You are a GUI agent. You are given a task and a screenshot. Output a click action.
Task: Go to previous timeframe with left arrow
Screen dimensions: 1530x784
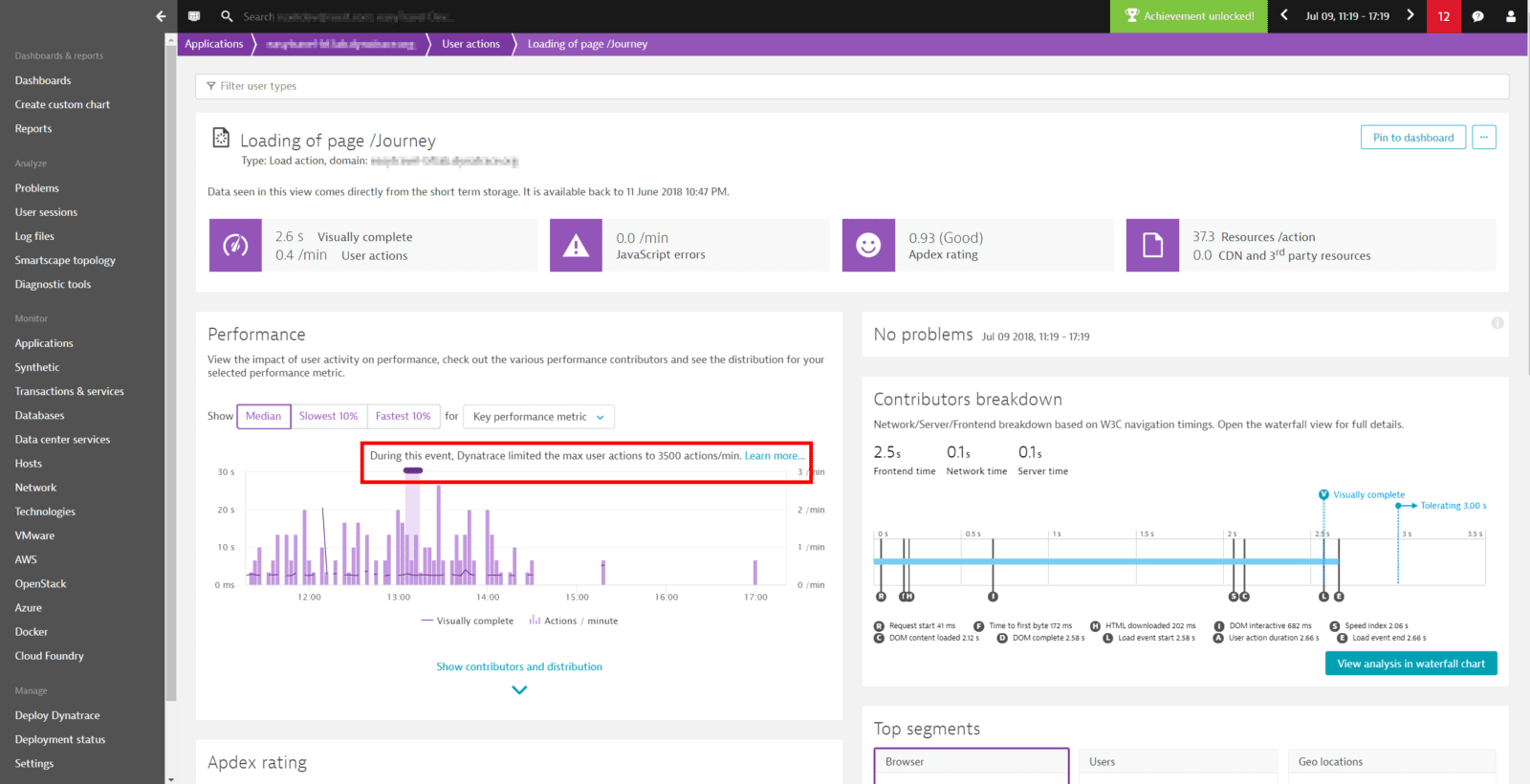(x=1284, y=15)
